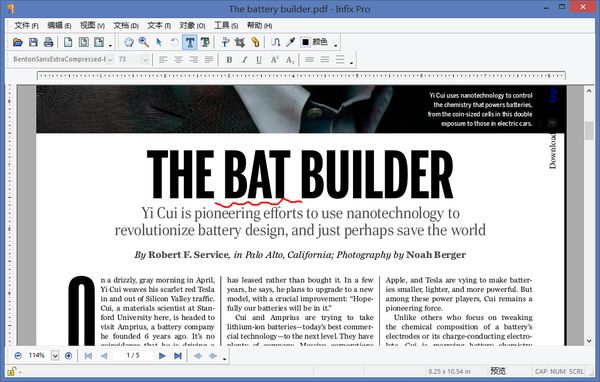
Task: Click the byline name Robert F. Service
Action: point(188,255)
